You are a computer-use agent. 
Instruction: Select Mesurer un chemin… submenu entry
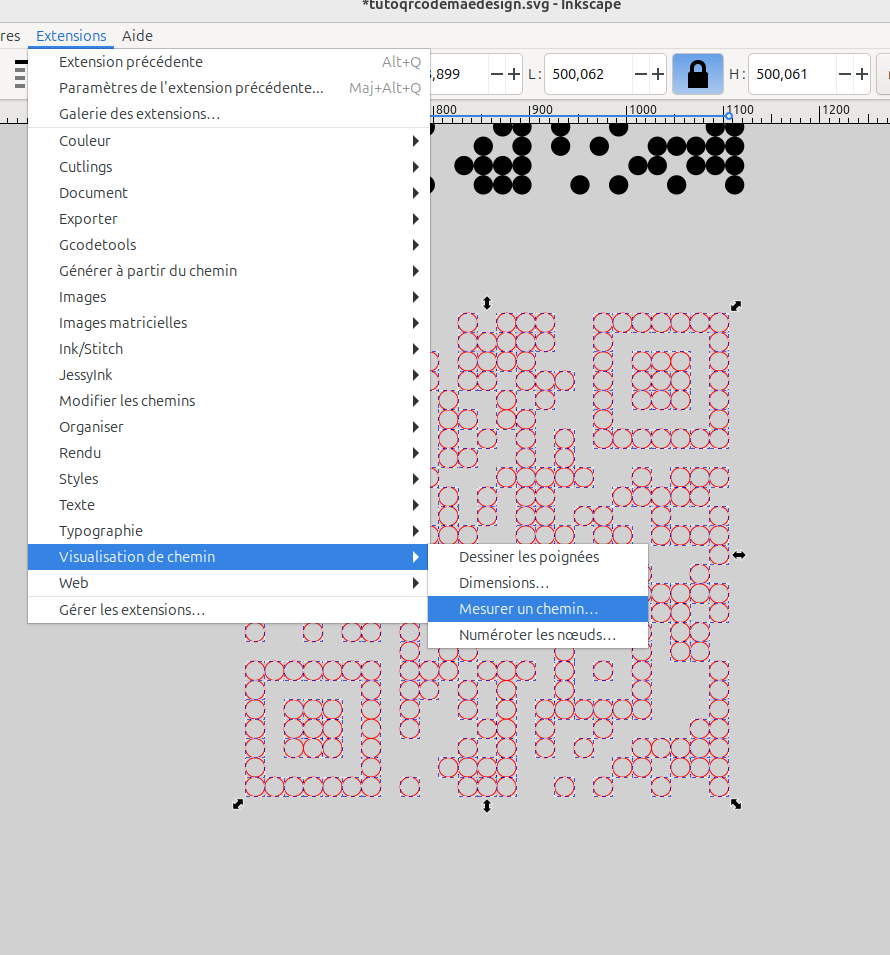click(528, 609)
